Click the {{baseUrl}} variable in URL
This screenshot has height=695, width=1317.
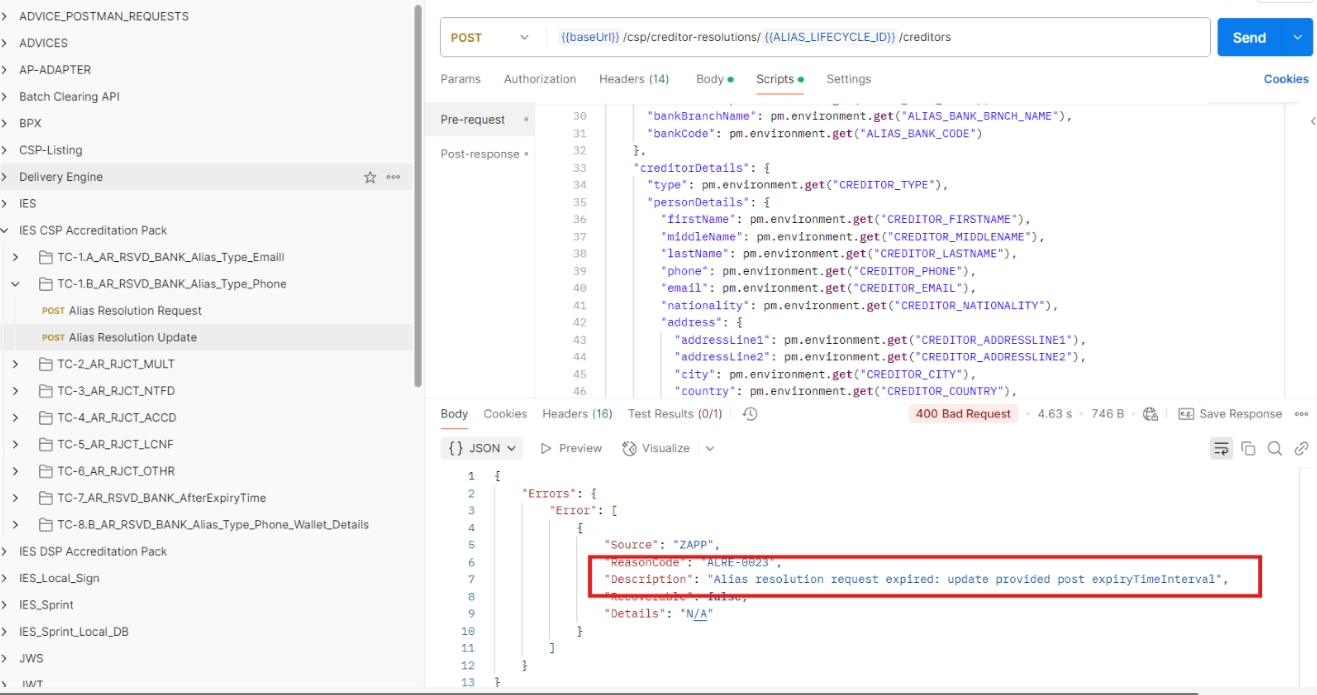coord(590,37)
